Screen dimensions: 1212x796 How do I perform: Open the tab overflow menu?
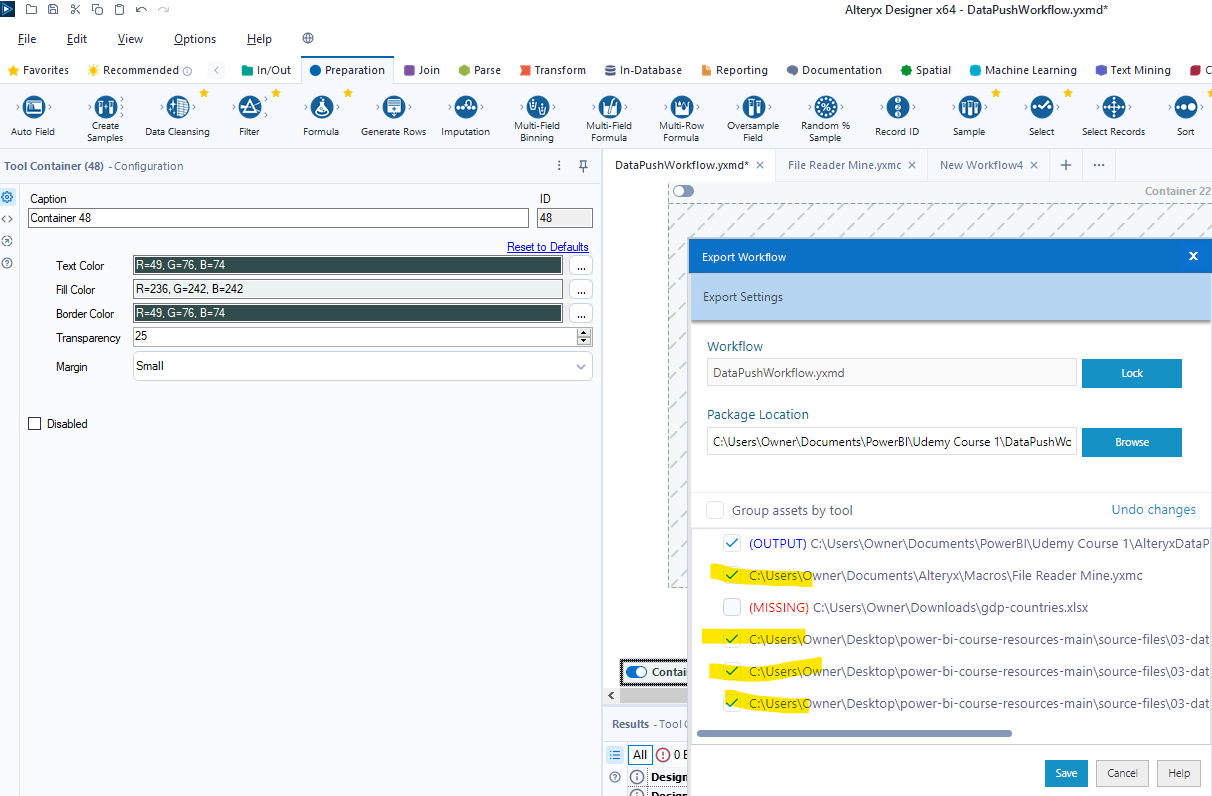click(x=1098, y=165)
